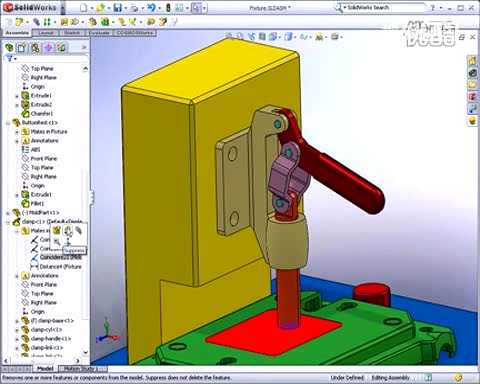Click the Save icon in the top toolbar
480x384 pixels.
click(x=118, y=8)
